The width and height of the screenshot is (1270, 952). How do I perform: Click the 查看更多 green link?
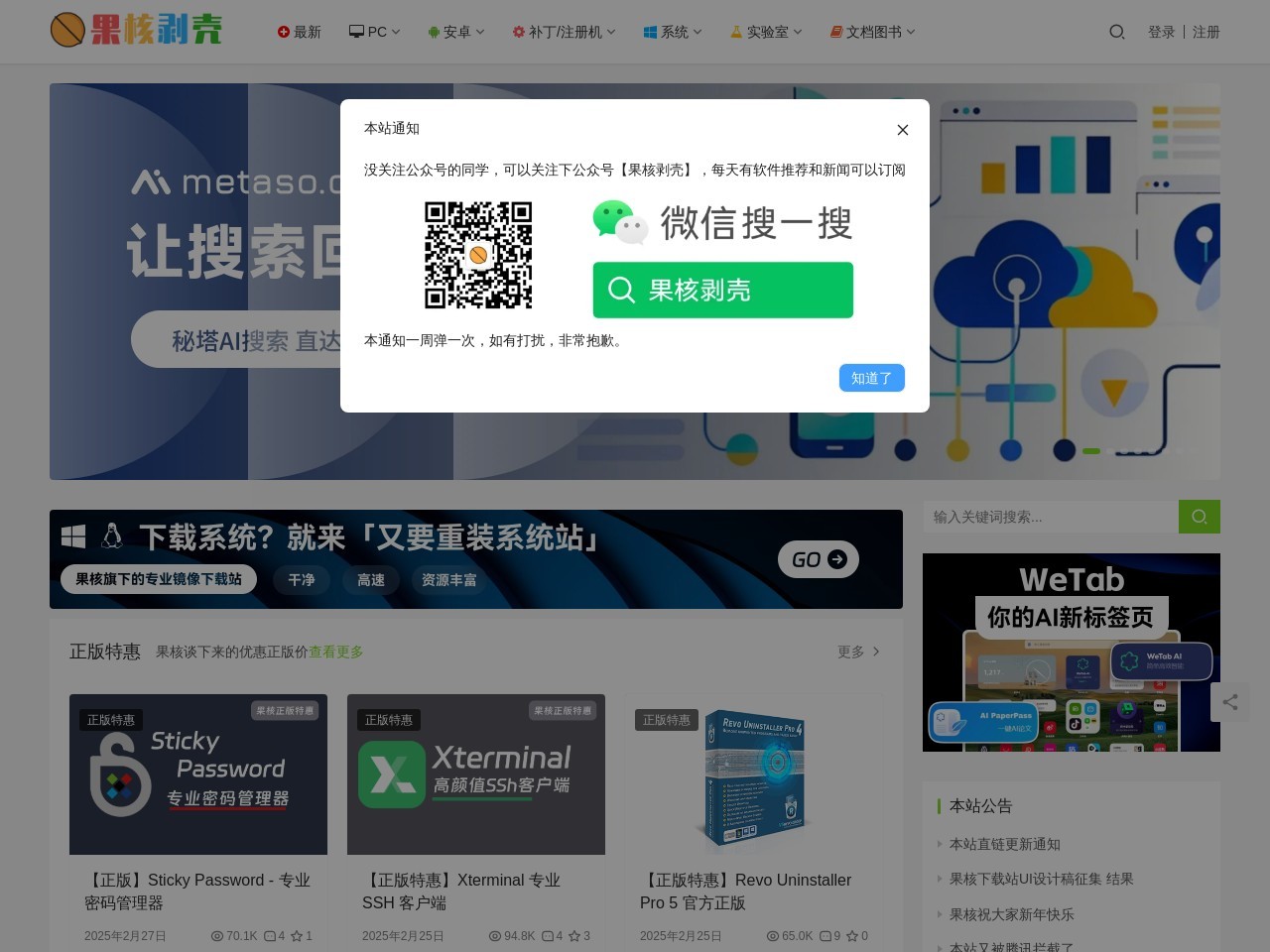(x=335, y=652)
